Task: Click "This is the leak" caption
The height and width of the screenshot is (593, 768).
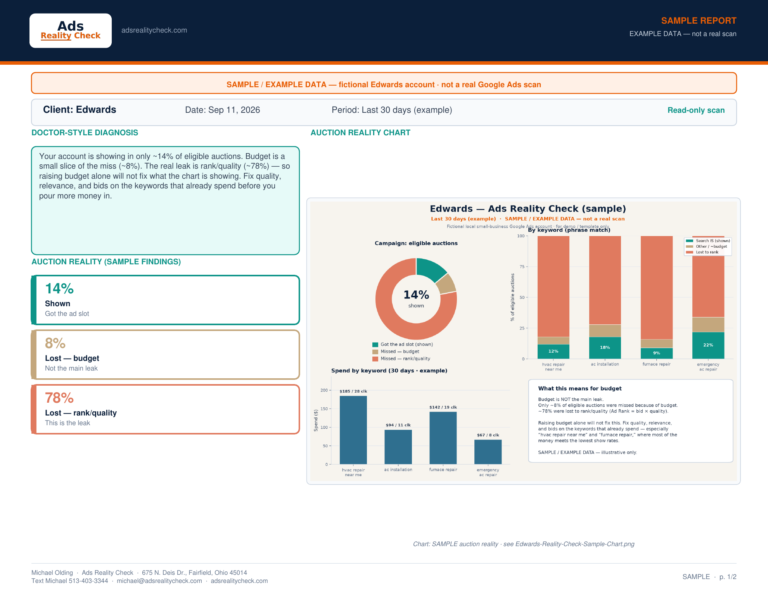Action: (x=68, y=423)
